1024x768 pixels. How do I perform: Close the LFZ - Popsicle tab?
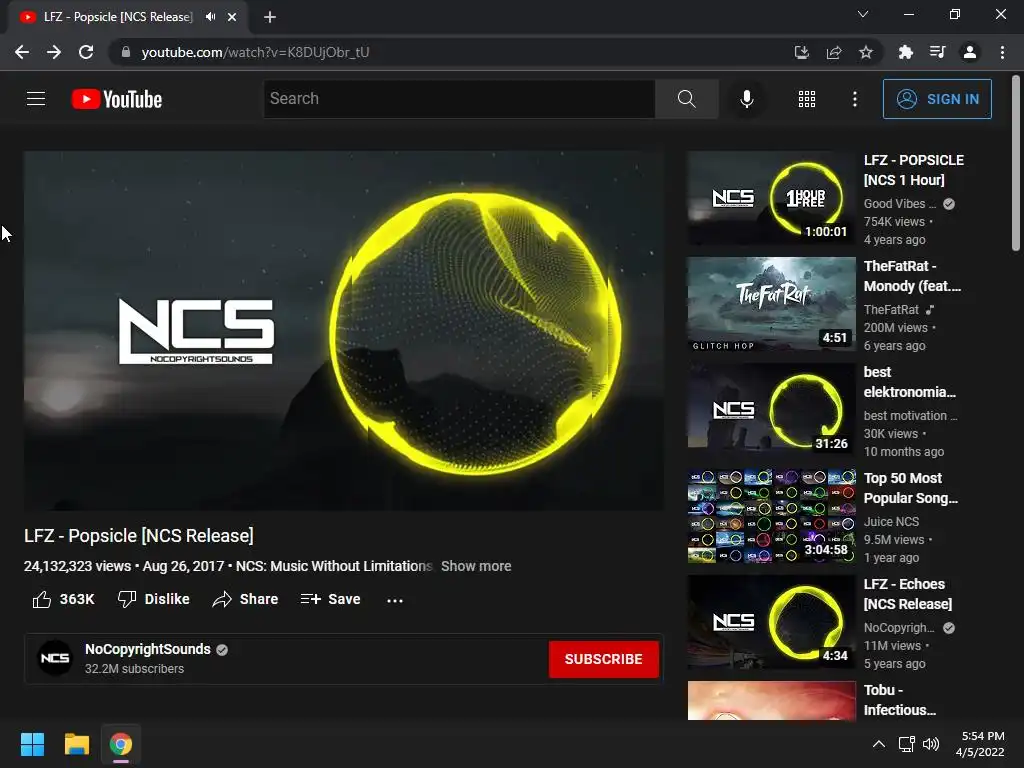click(232, 17)
